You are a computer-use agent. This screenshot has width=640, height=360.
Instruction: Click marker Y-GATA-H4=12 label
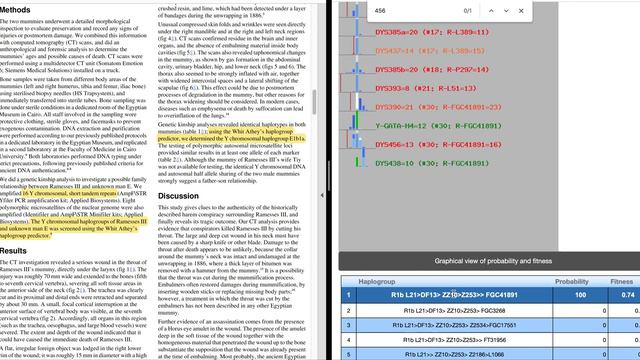438,126
